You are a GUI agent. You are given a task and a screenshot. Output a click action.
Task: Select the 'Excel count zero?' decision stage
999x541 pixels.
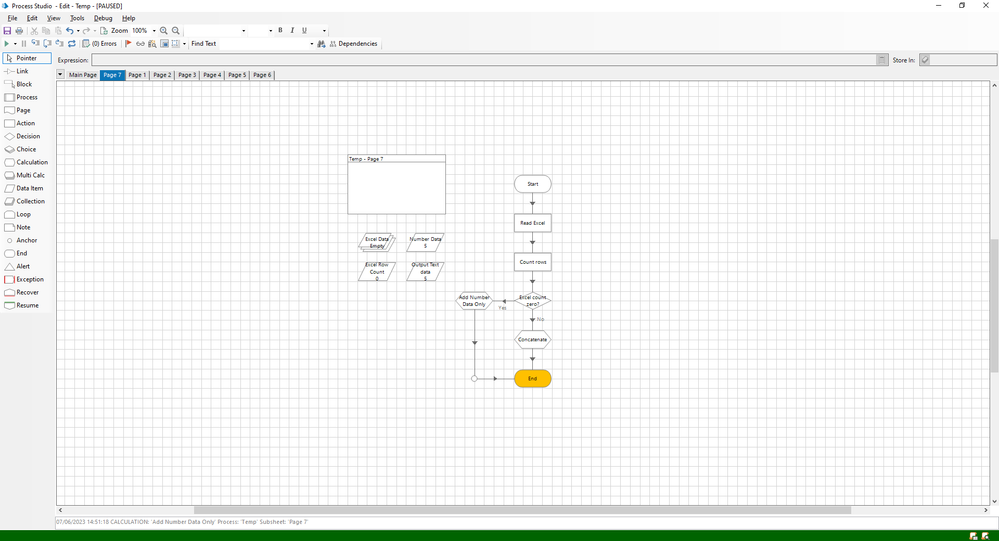[x=533, y=301]
